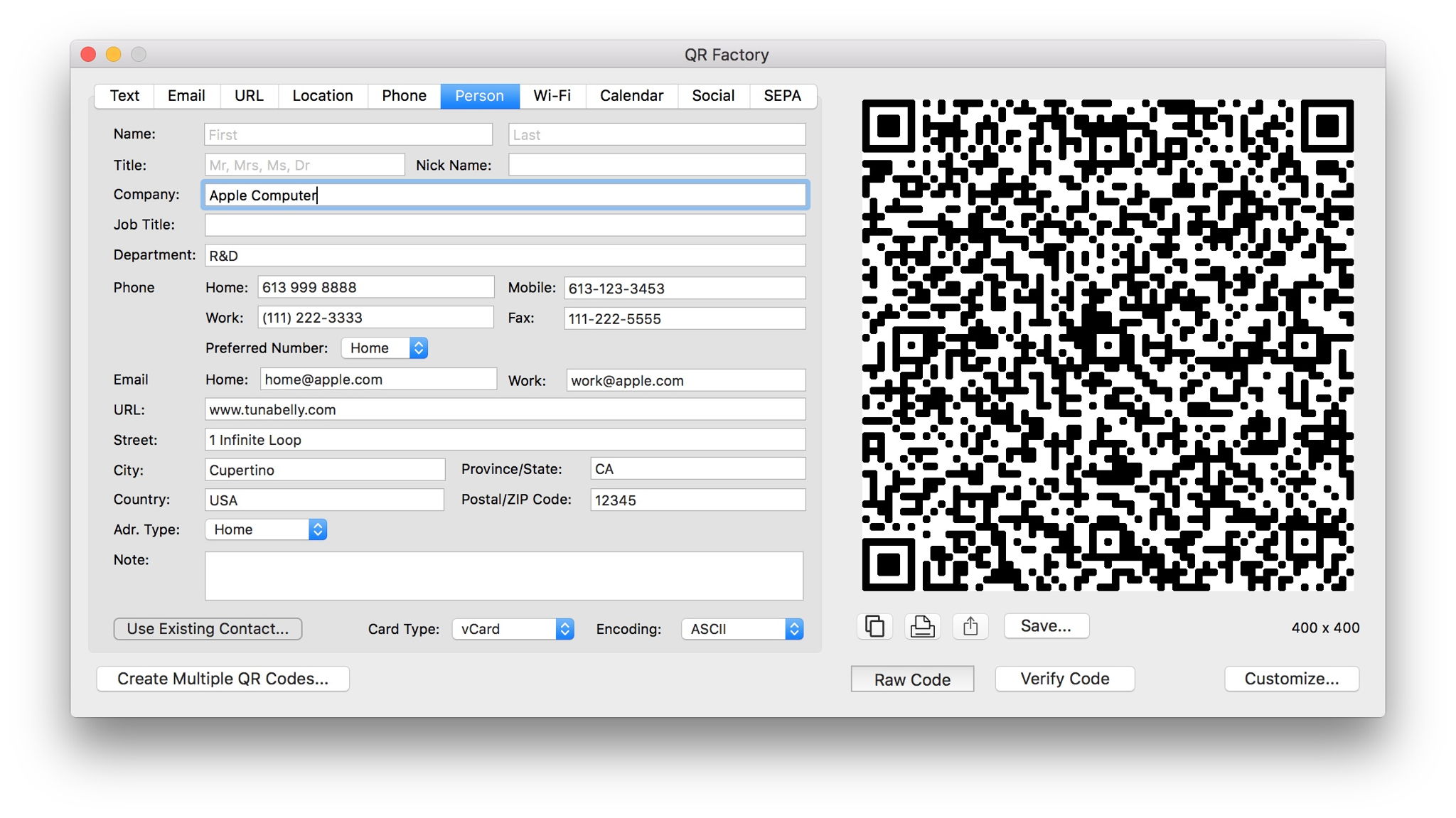Screen dimensions: 1456x818
Task: Click the Last name field
Action: click(x=657, y=134)
